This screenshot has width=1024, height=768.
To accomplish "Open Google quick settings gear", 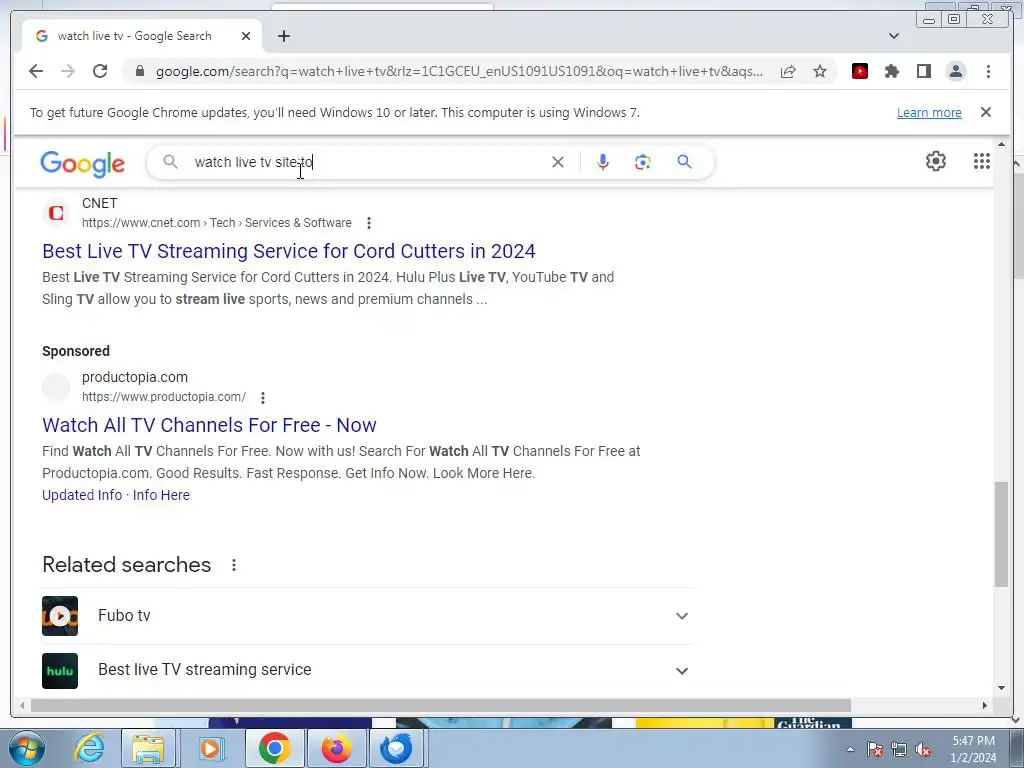I will point(936,161).
